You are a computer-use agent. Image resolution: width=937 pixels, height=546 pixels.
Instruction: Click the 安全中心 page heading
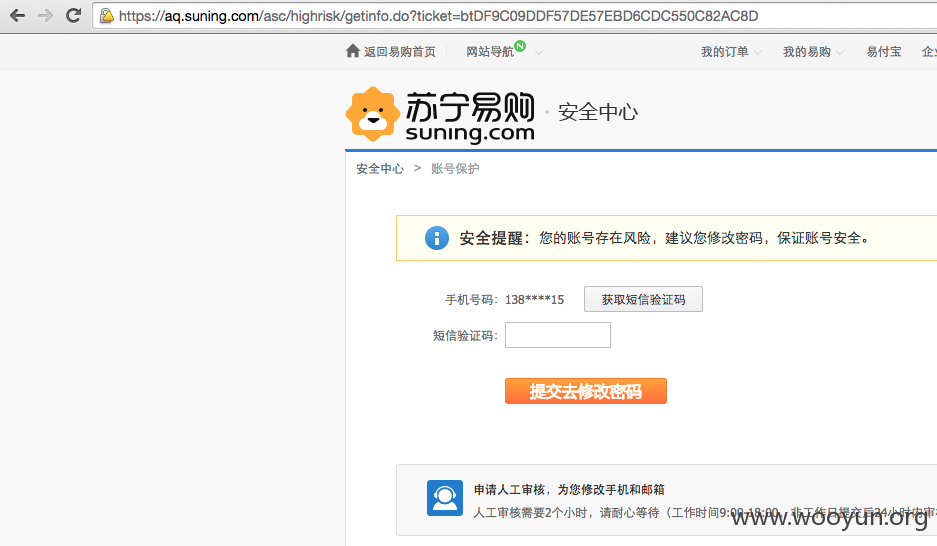coord(598,112)
